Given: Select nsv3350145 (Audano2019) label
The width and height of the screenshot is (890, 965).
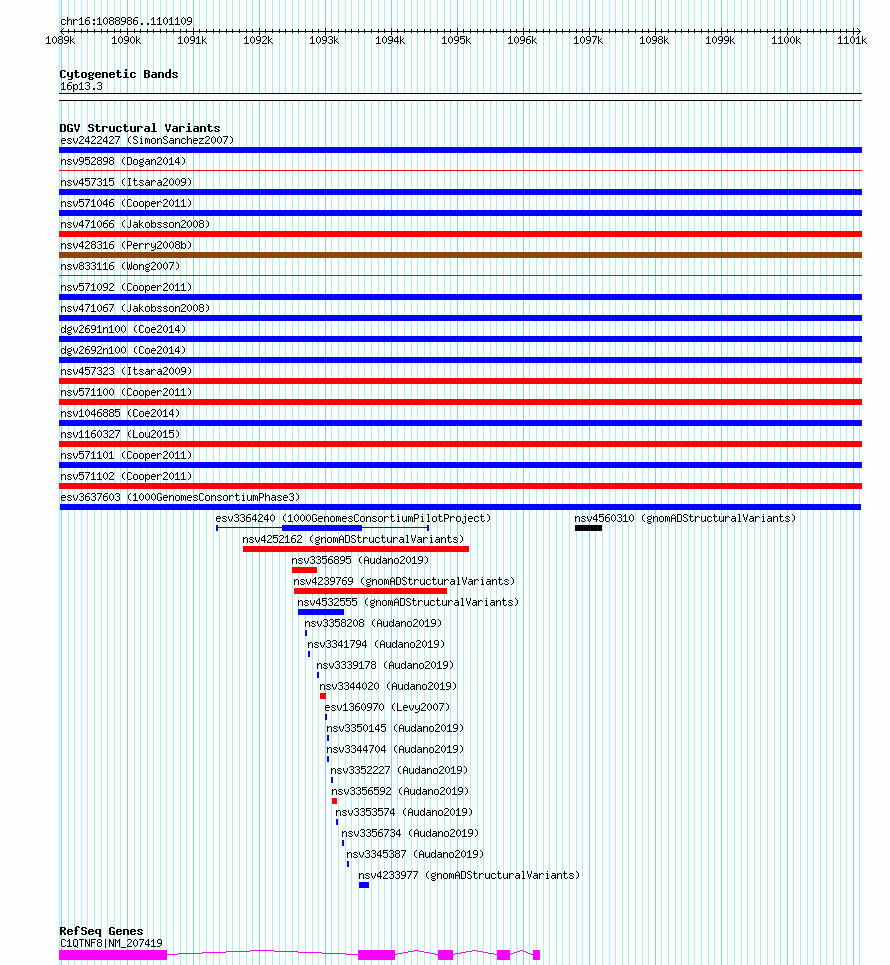Looking at the screenshot, I should (395, 728).
